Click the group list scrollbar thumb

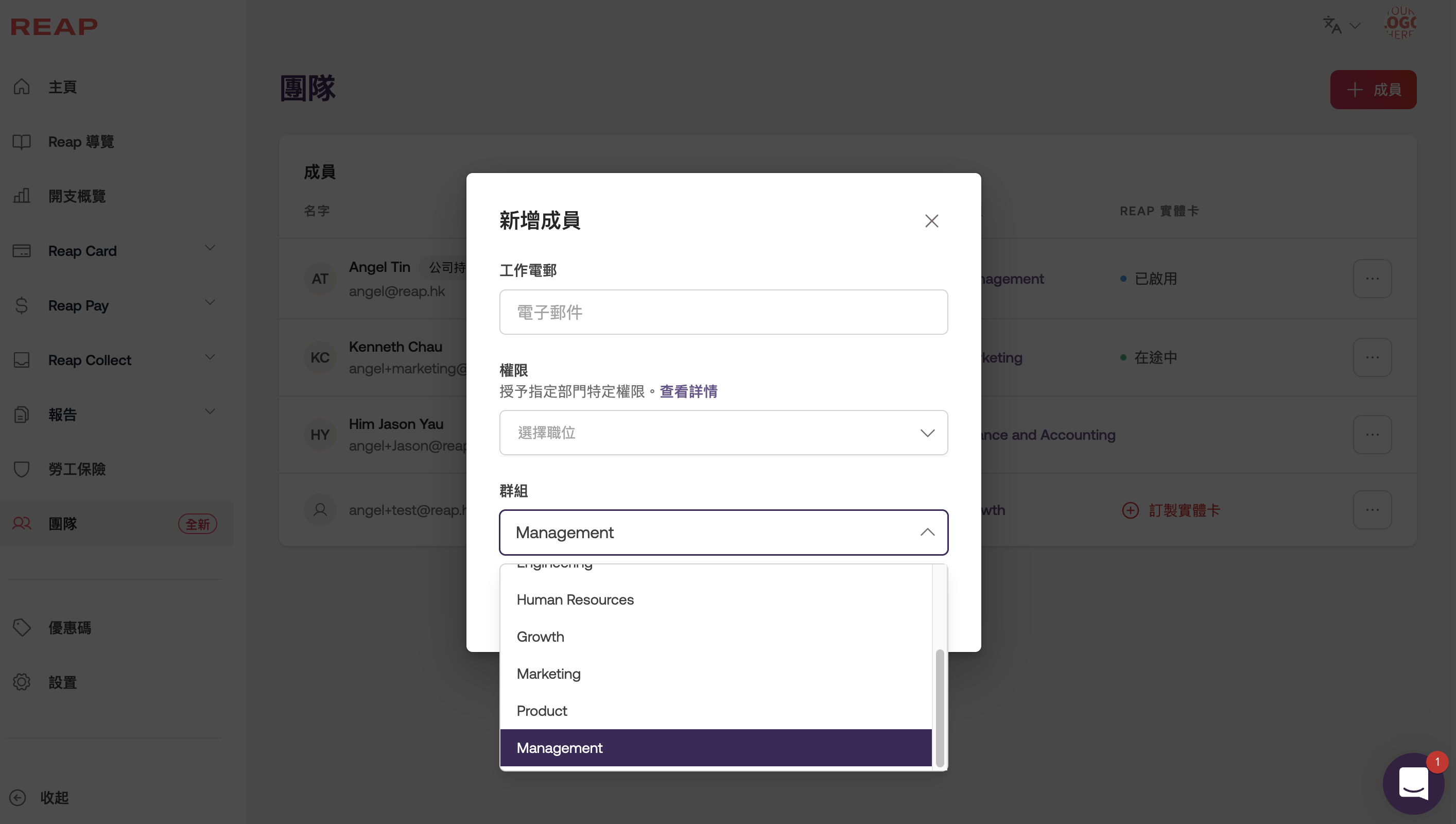940,708
